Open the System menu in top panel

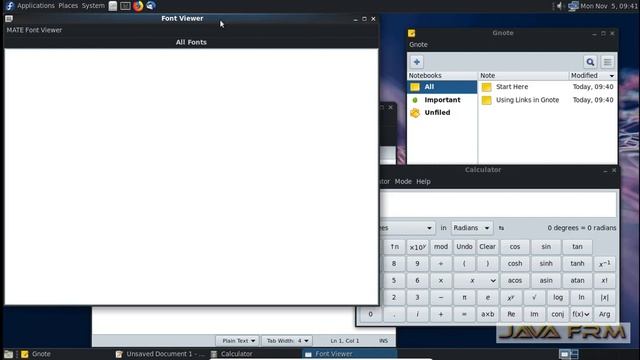(93, 6)
